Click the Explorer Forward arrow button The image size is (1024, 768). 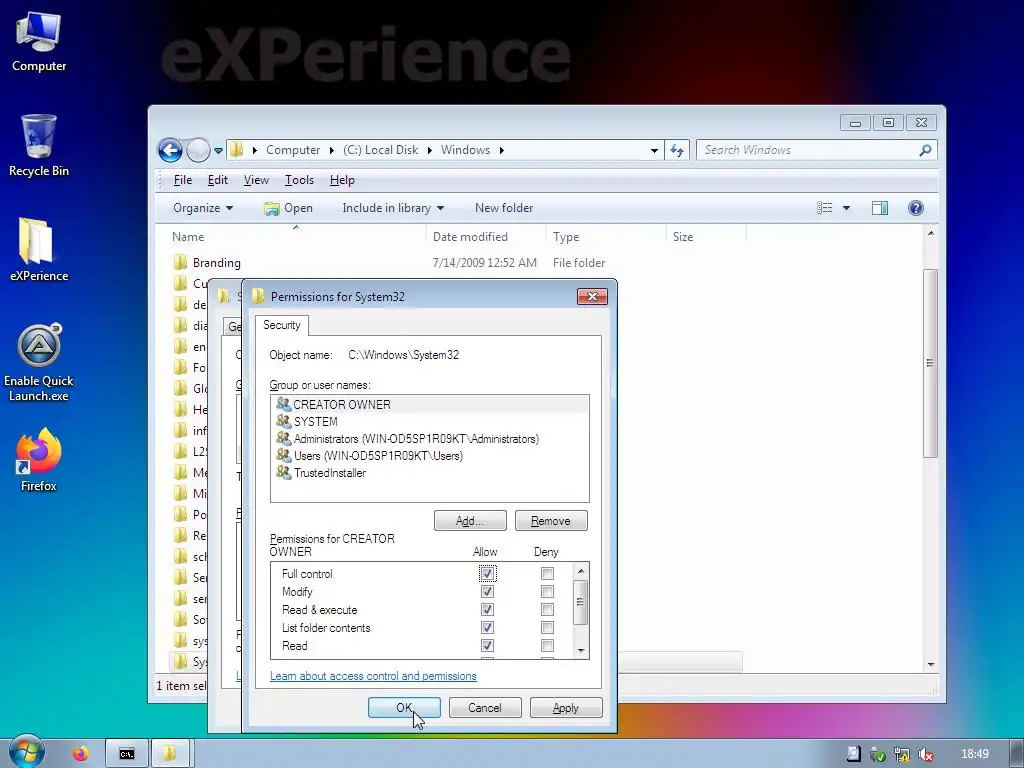198,150
